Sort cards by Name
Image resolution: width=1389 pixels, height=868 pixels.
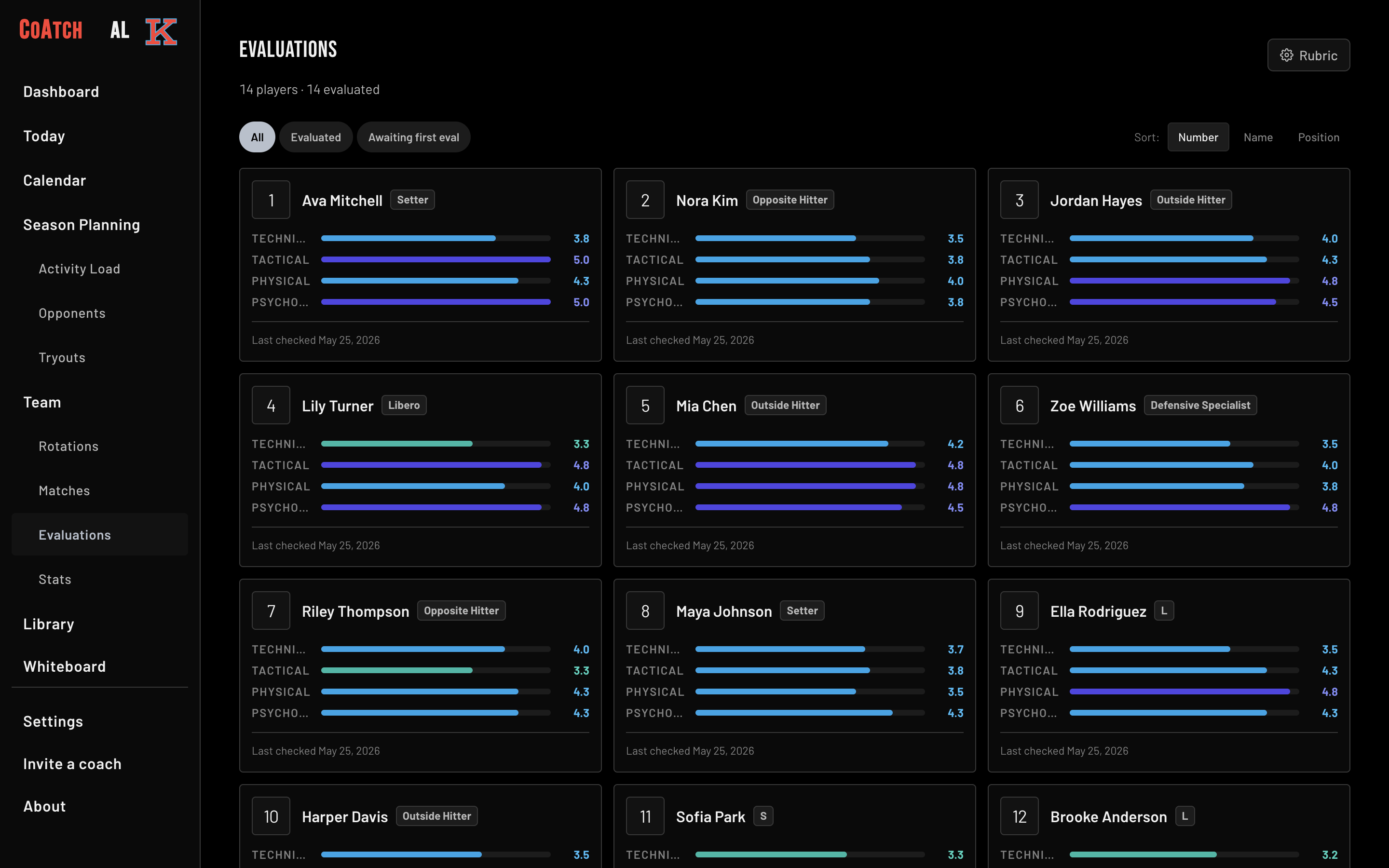click(x=1258, y=137)
